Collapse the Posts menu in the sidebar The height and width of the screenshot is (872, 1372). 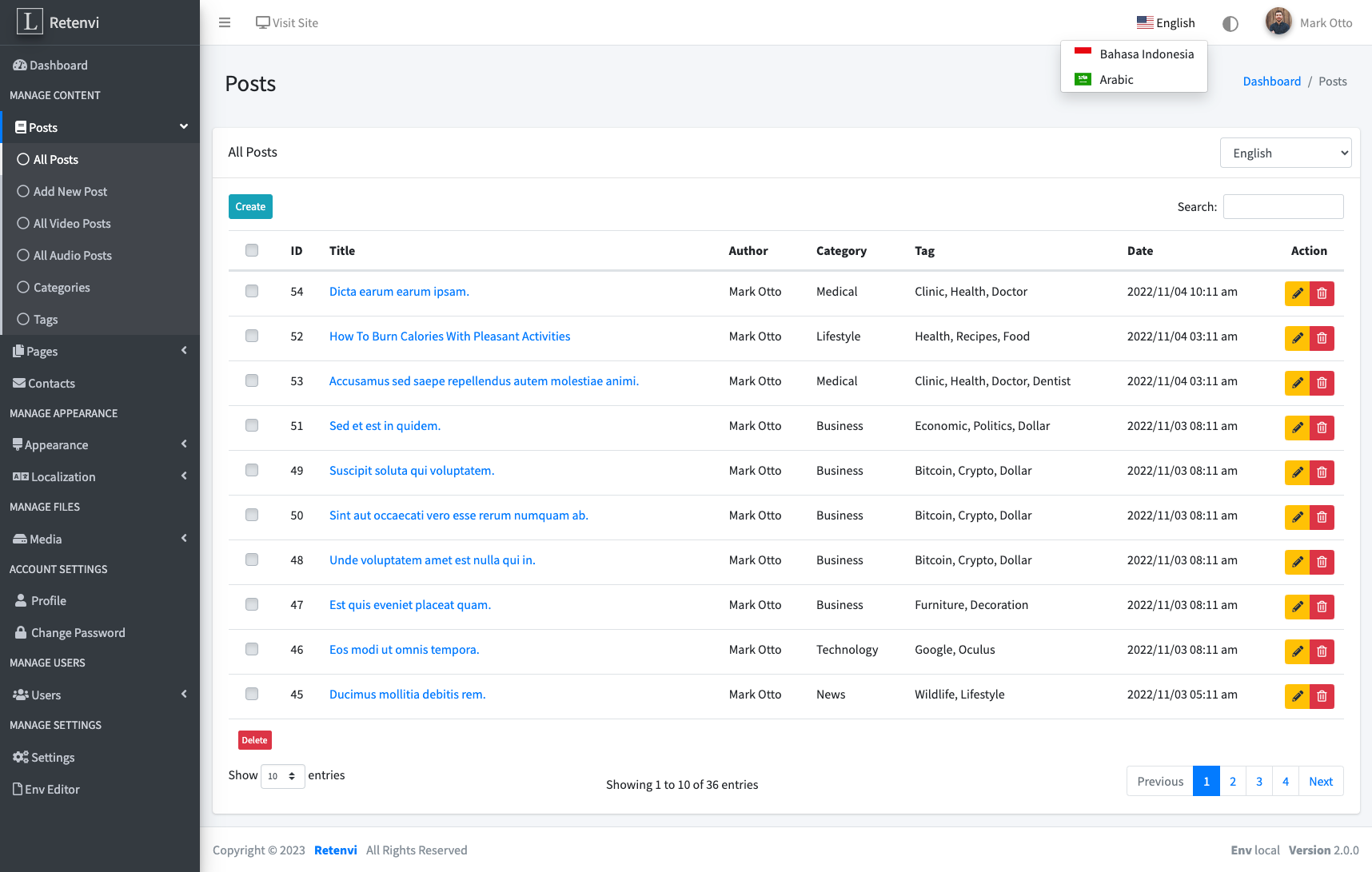point(183,126)
